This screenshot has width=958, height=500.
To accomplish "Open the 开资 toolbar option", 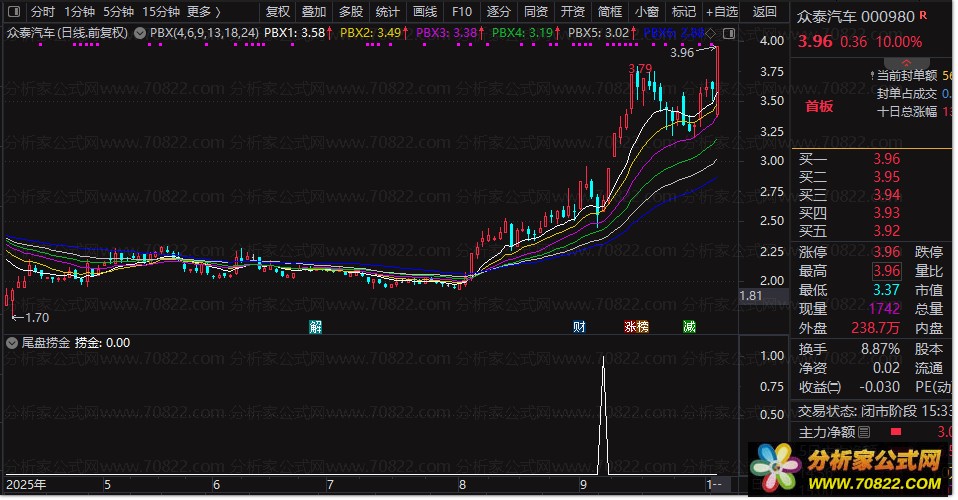I will tap(572, 12).
